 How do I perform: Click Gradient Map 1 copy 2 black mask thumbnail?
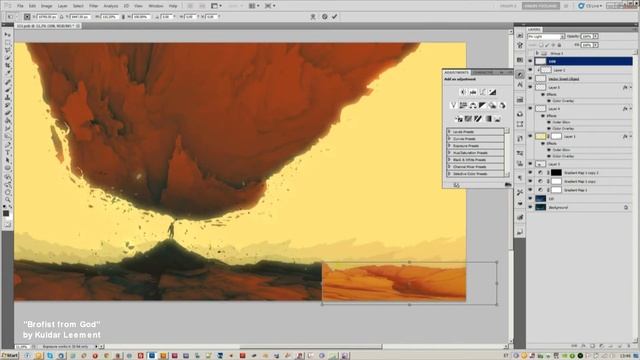(556, 172)
